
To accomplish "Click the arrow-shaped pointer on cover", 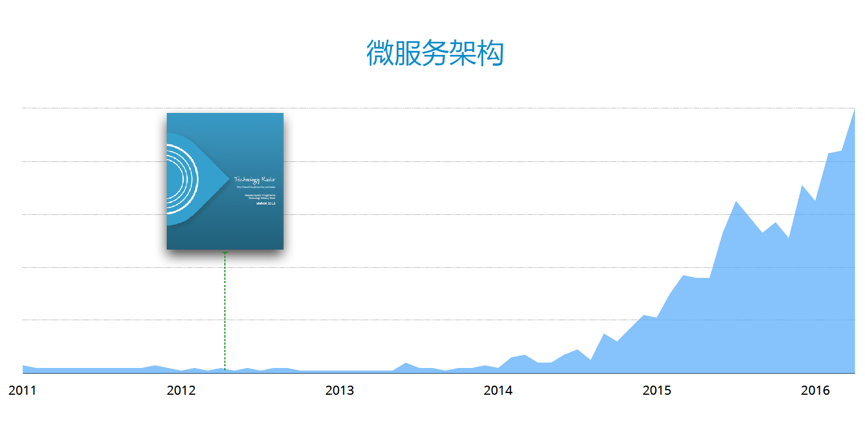I will coord(197,179).
